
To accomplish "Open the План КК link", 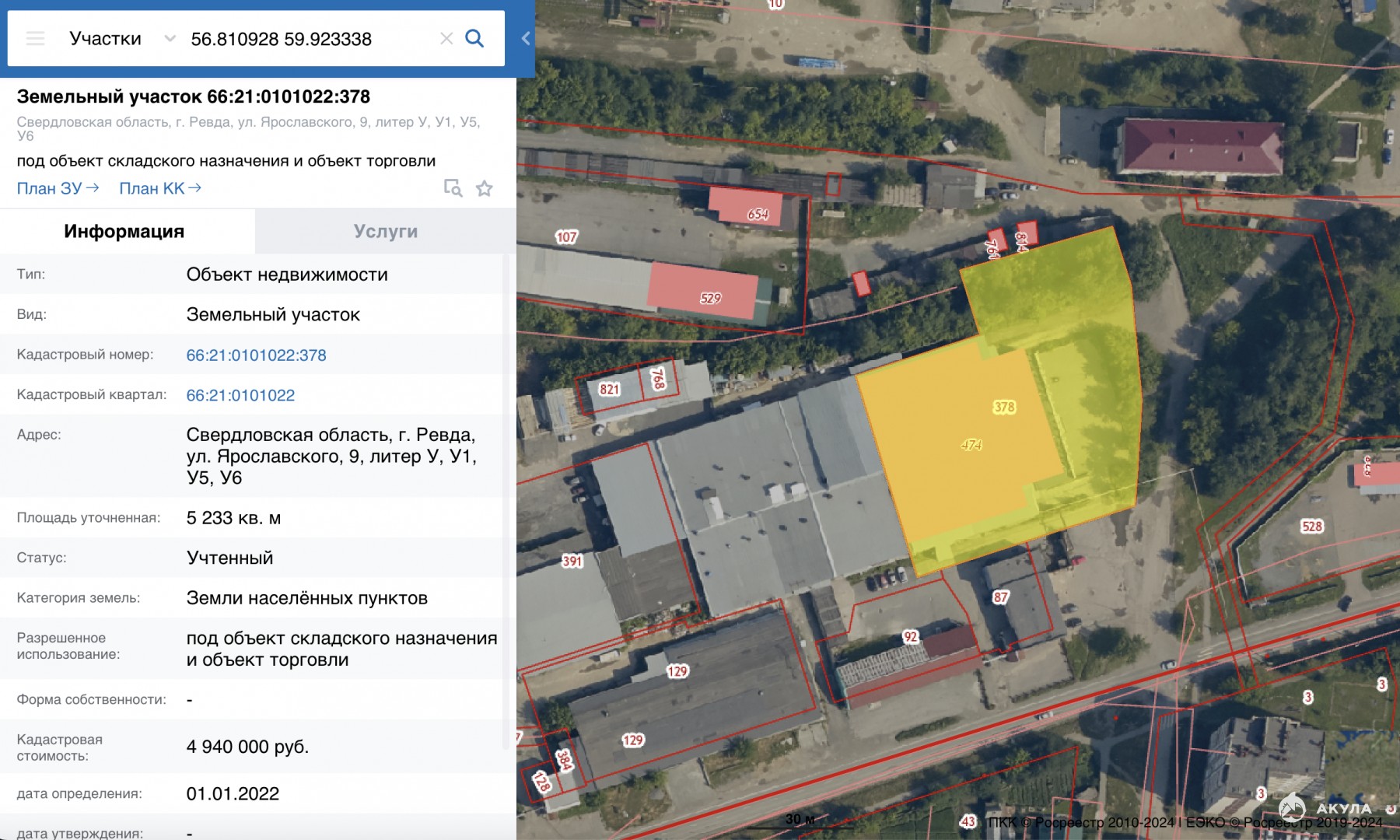I will 159,188.
